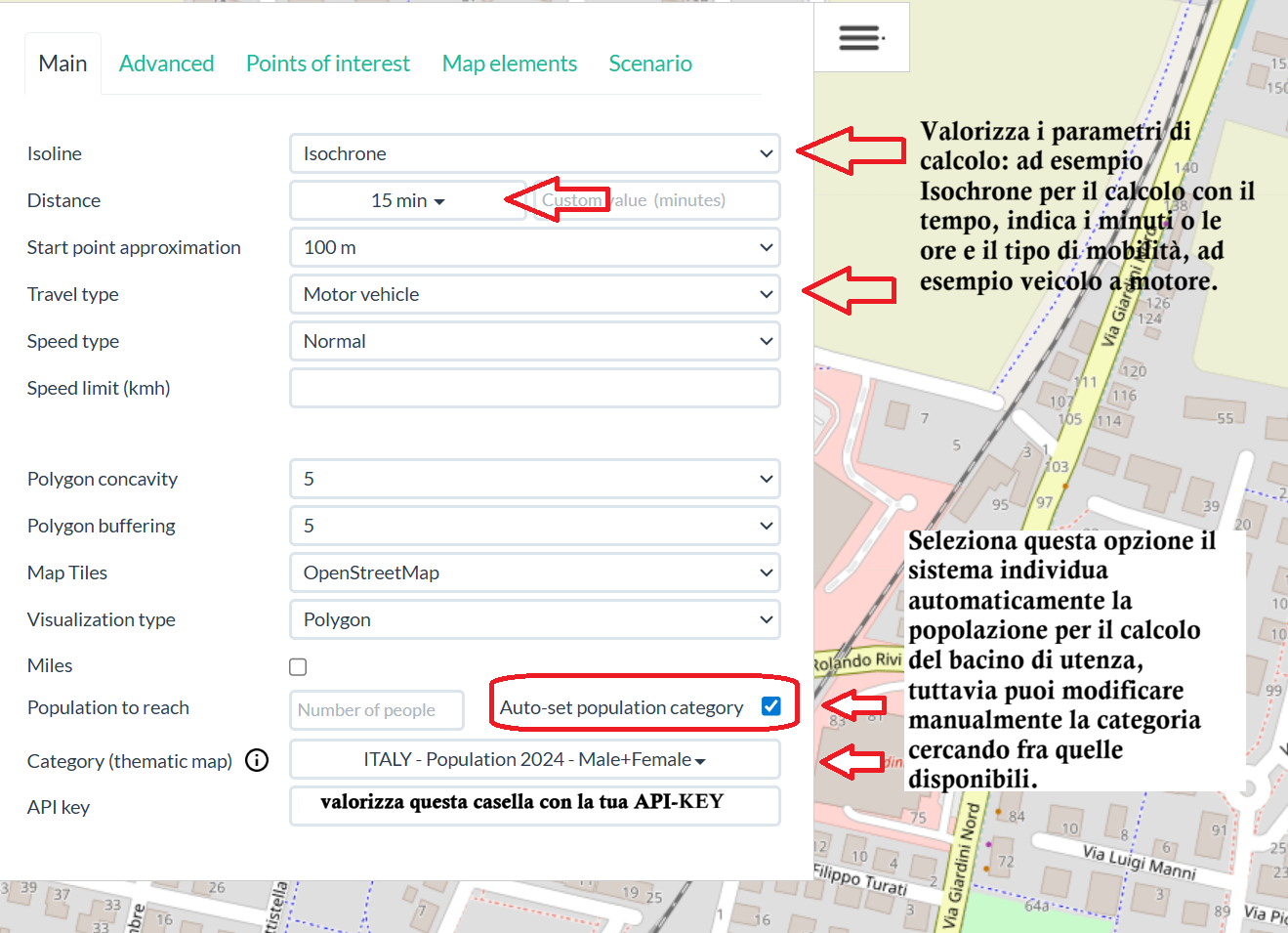Expand the Polygon buffering dropdown
Image resolution: width=1288 pixels, height=933 pixels.
534,526
